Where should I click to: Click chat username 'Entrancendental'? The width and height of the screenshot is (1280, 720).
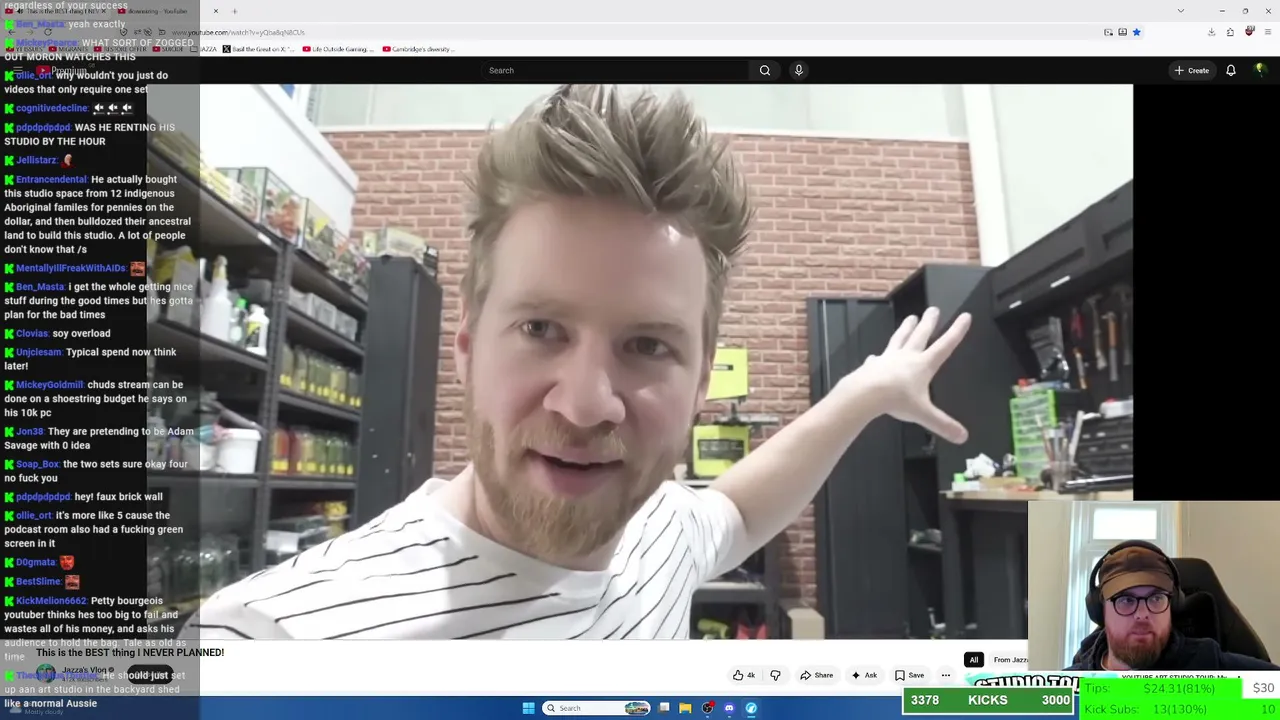[x=51, y=179]
